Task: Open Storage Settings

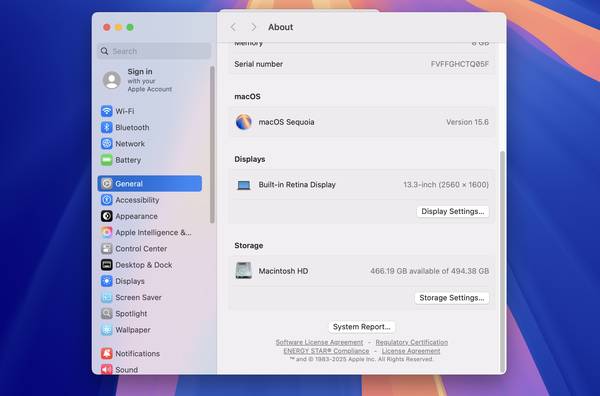Action: pos(452,298)
